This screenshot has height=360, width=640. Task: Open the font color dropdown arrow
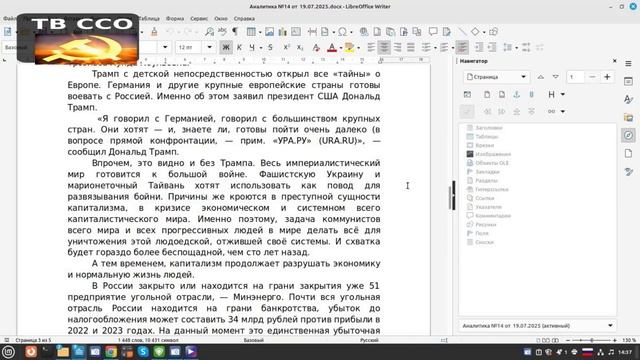click(x=341, y=48)
